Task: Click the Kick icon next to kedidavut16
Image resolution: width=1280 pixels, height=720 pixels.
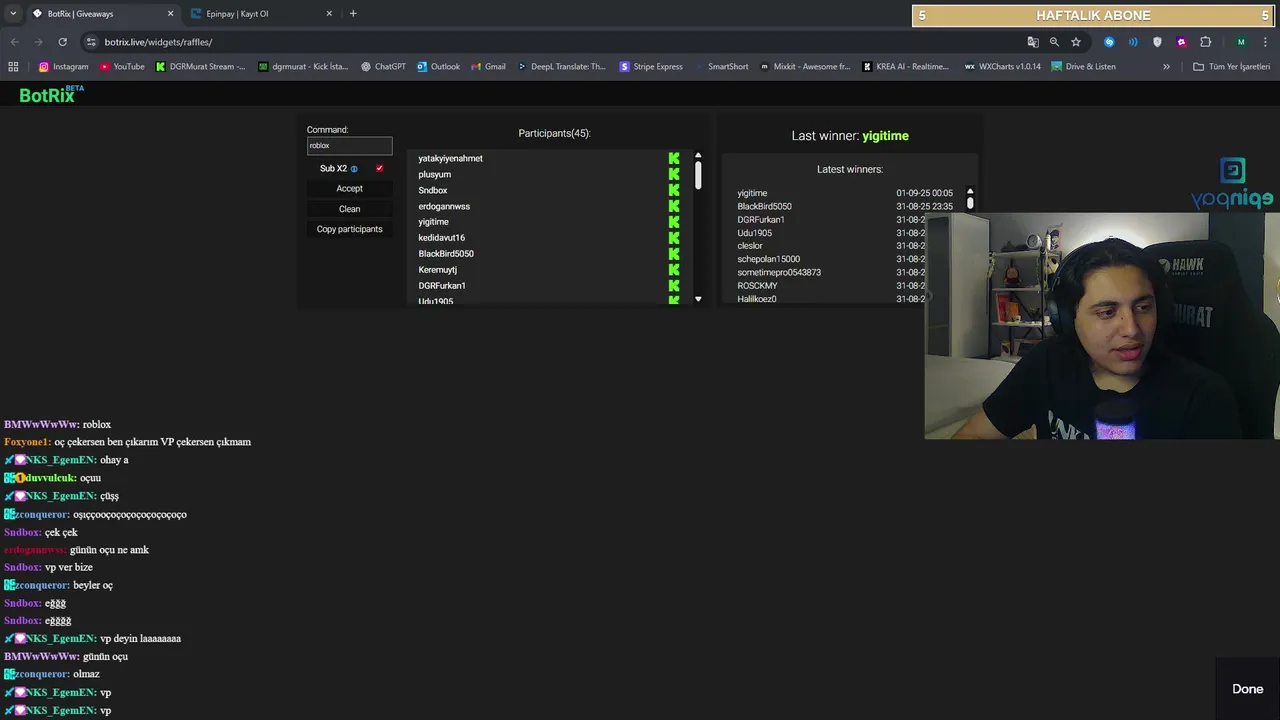Action: point(674,238)
